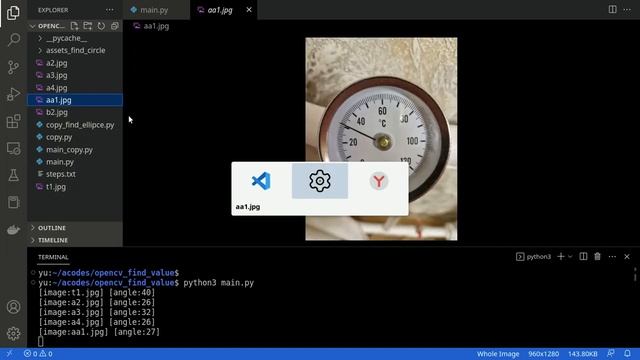Expand the __pycache__ folder

click(75, 38)
